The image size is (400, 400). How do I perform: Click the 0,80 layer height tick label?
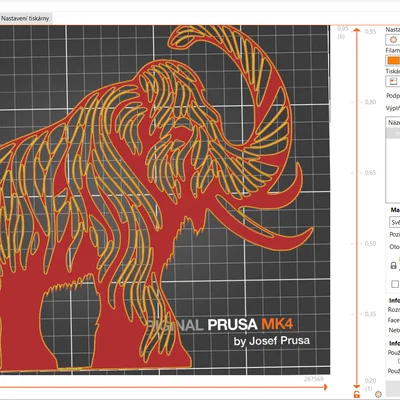(370, 102)
